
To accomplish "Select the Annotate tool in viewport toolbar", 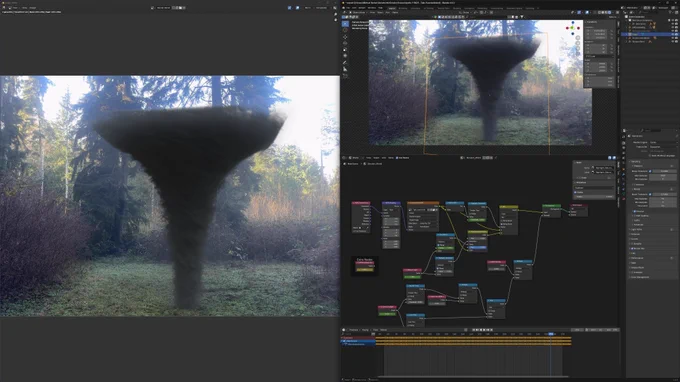I will 345,62.
